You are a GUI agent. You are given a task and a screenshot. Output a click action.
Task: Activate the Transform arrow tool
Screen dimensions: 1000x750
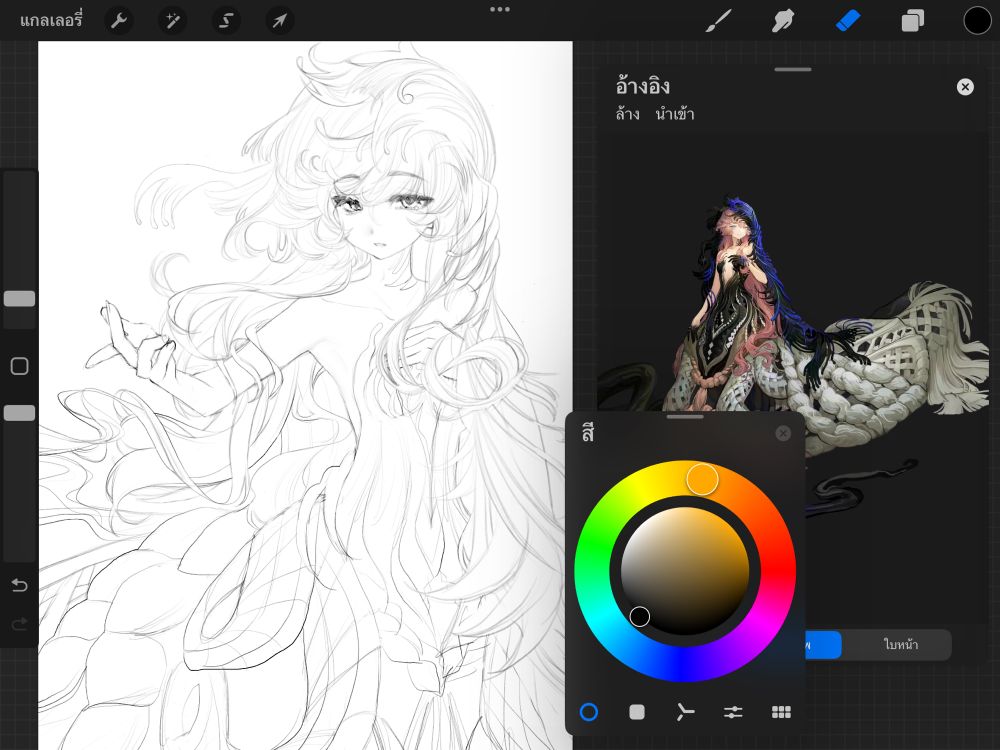coord(280,20)
